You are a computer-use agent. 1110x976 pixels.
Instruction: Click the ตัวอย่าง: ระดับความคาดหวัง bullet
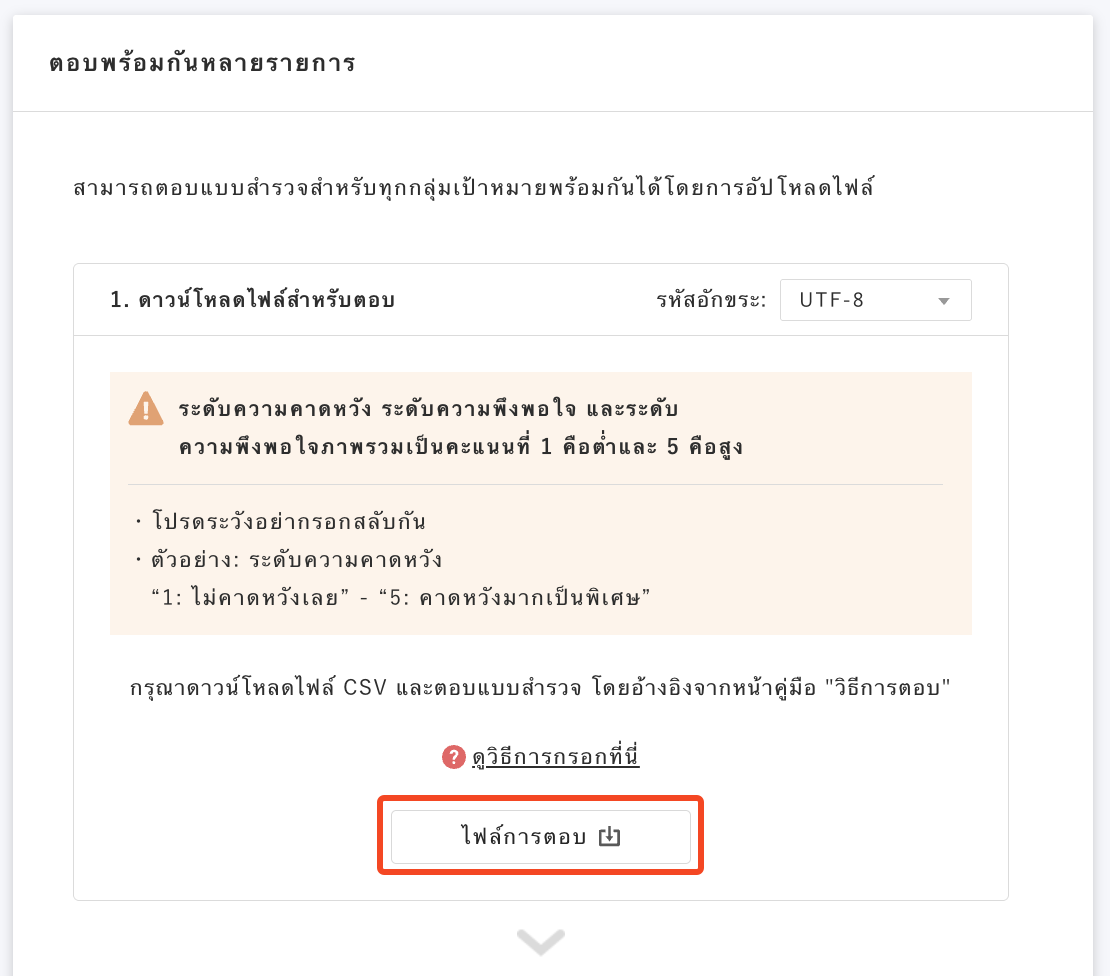click(x=289, y=560)
